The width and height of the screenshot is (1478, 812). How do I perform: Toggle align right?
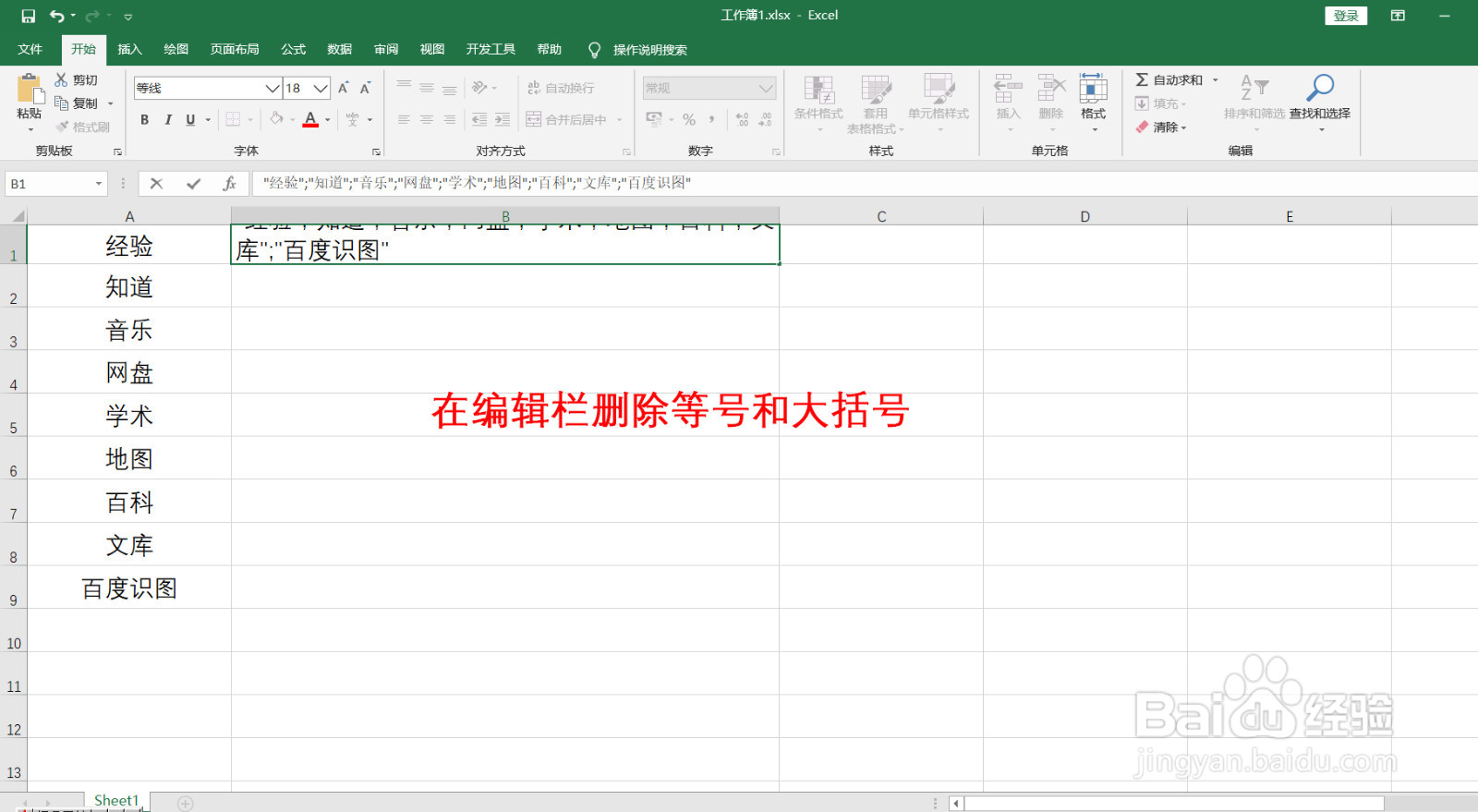[x=449, y=119]
